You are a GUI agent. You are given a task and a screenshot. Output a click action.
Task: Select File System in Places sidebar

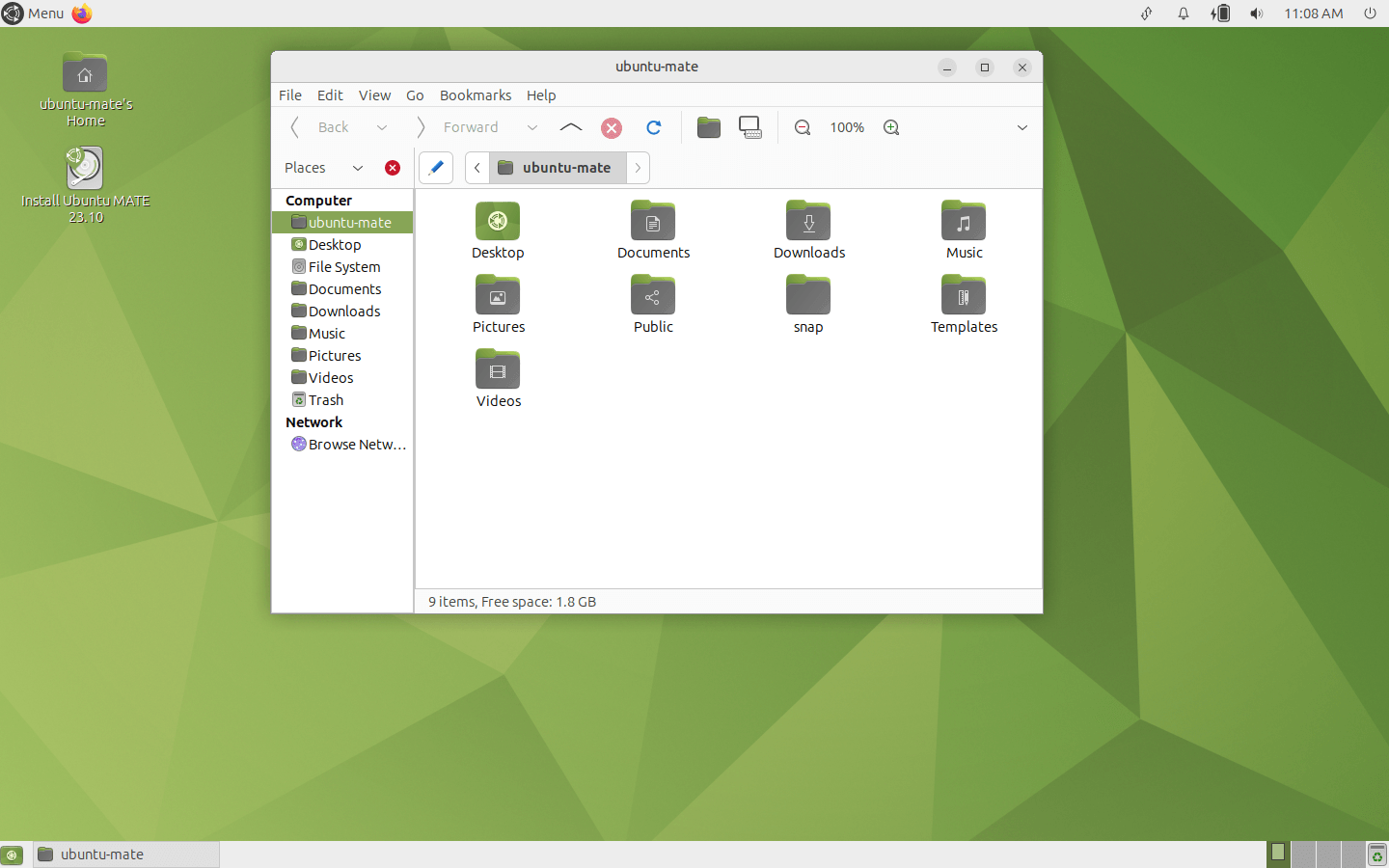(x=342, y=267)
